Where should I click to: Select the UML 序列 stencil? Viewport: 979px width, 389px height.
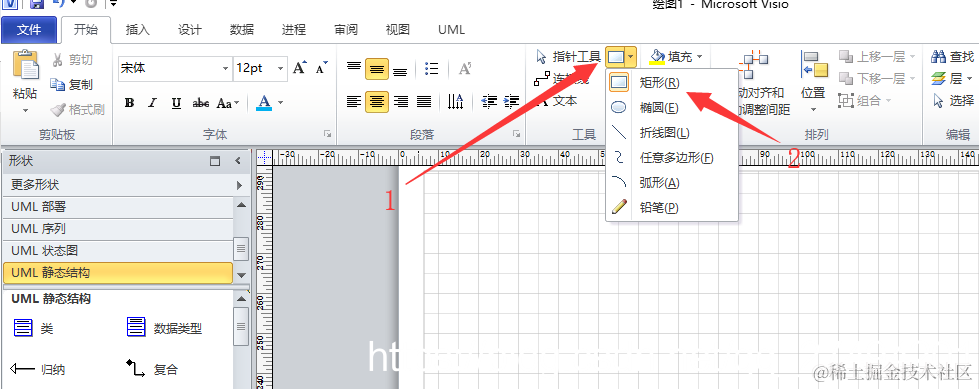click(x=118, y=229)
